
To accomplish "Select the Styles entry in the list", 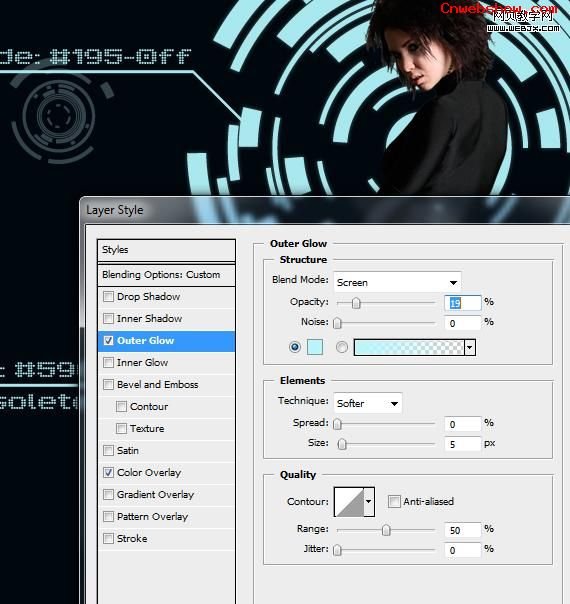I will coord(166,250).
